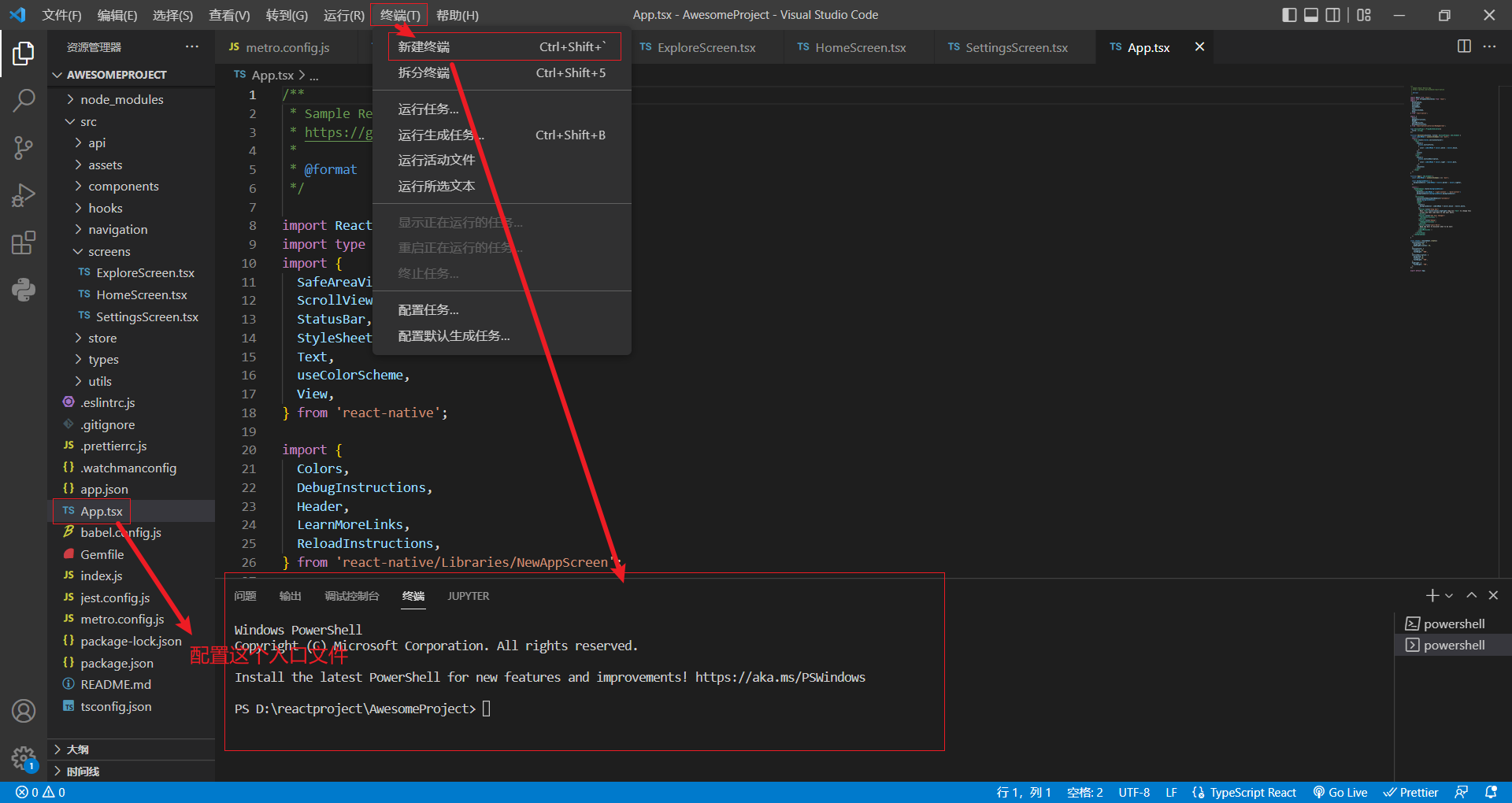Open the Help menu

[458, 15]
